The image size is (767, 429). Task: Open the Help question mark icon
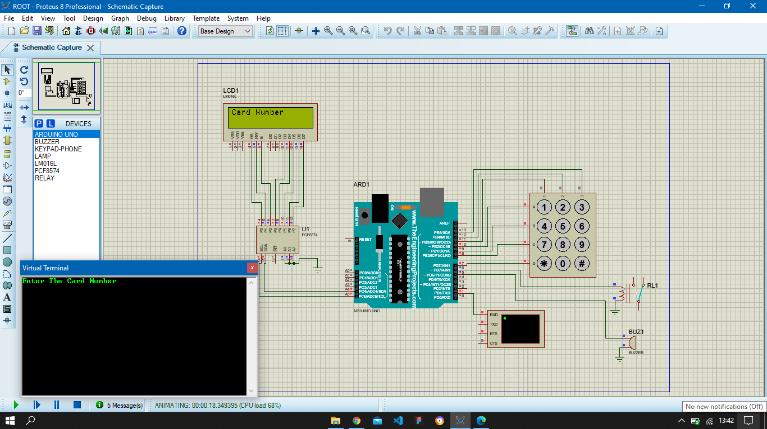pos(182,31)
